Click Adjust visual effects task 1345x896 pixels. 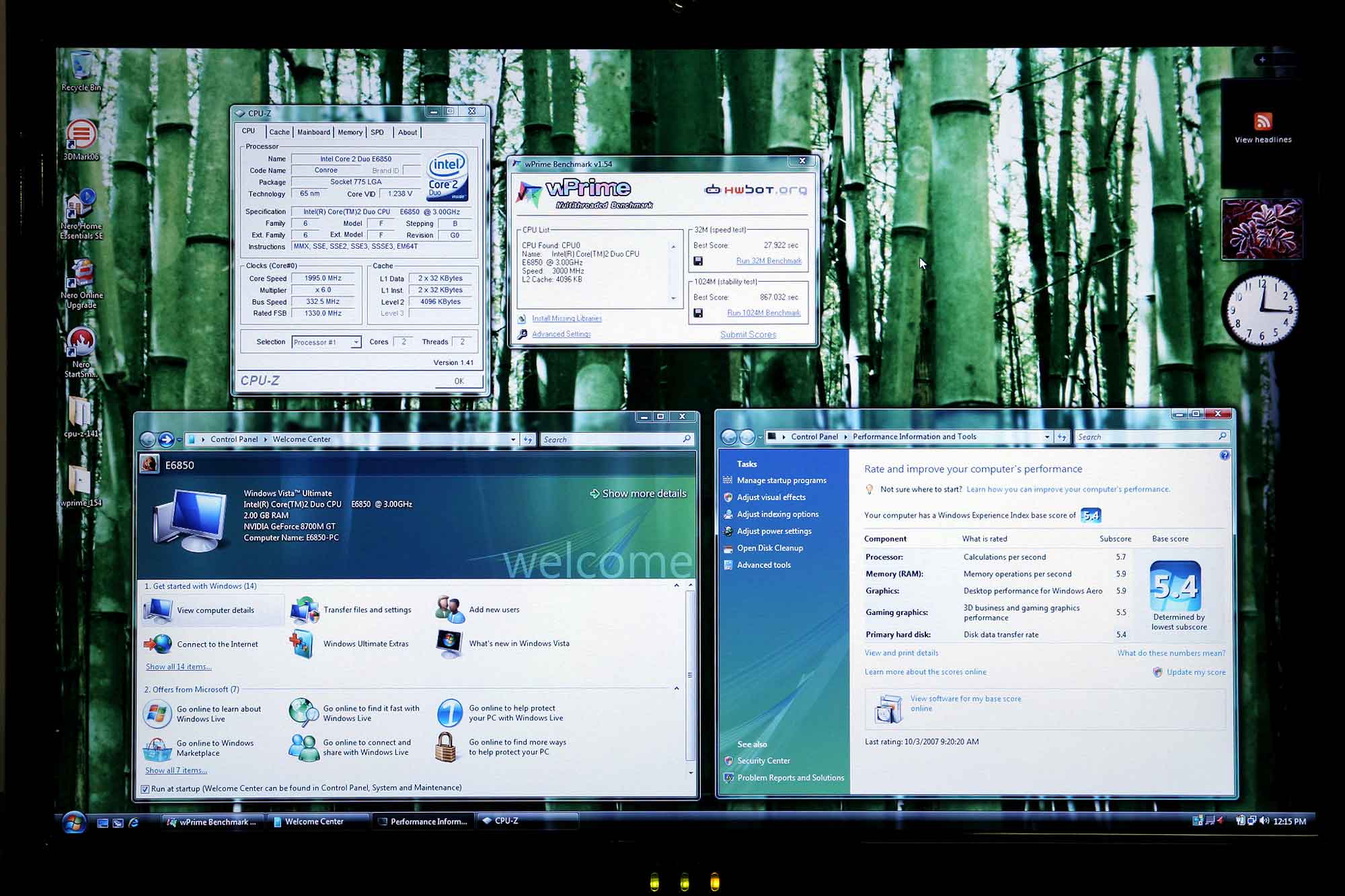point(771,497)
